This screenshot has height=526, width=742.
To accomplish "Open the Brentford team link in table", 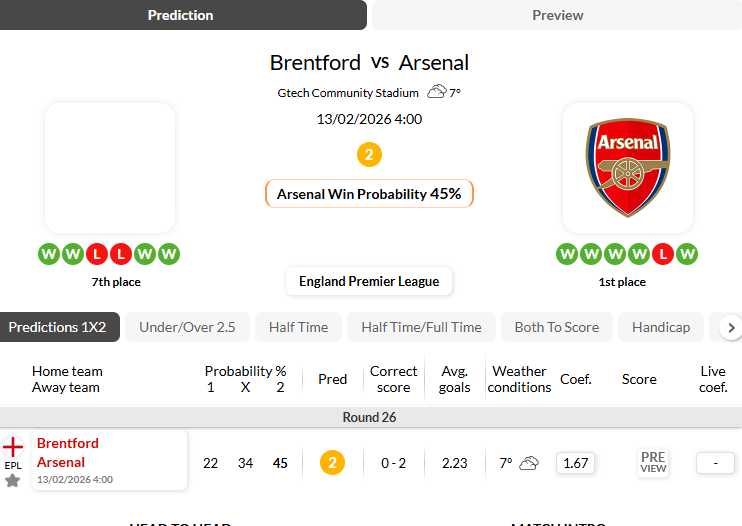I will click(x=68, y=443).
